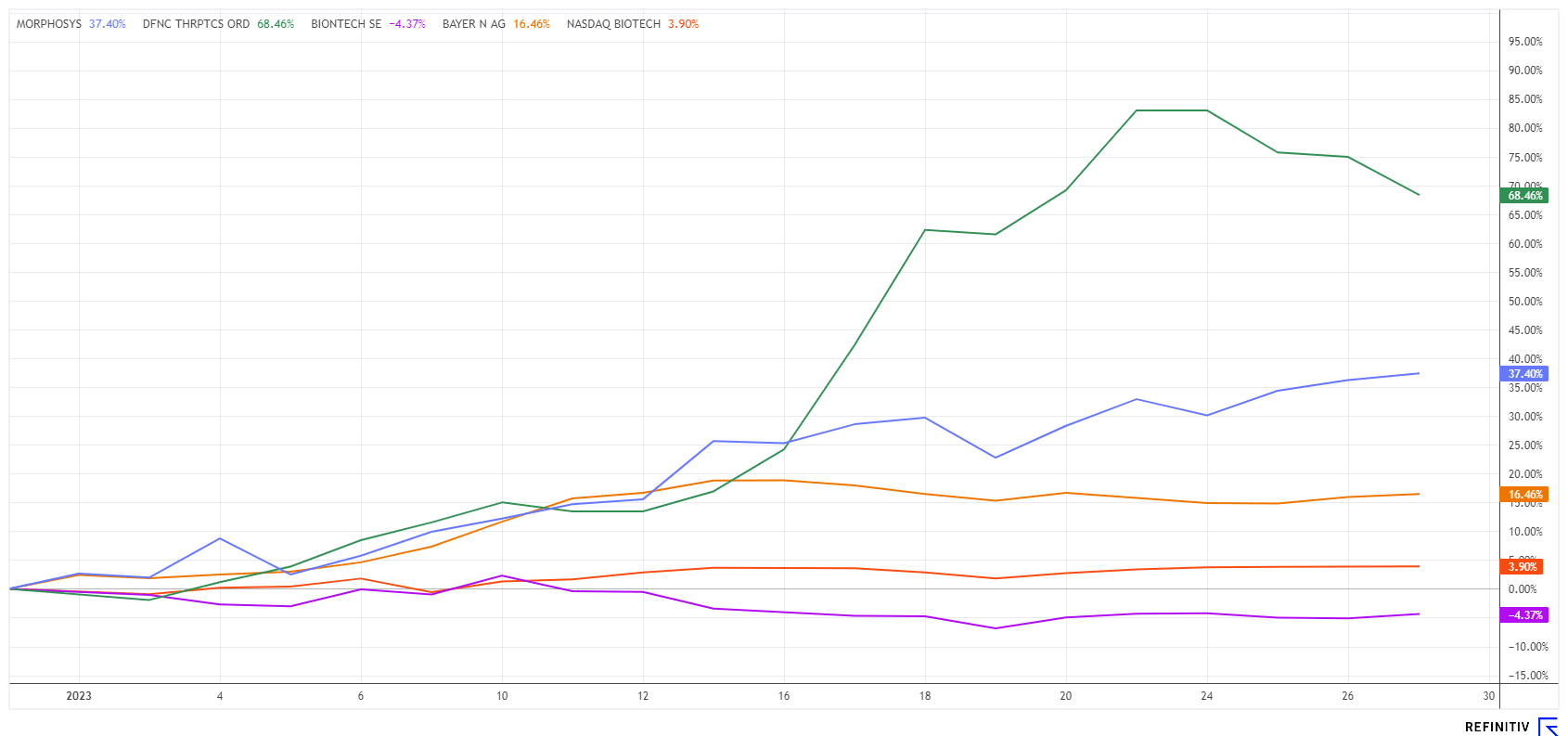
Task: Click the orange 16.46% axis value badge
Action: point(1524,495)
